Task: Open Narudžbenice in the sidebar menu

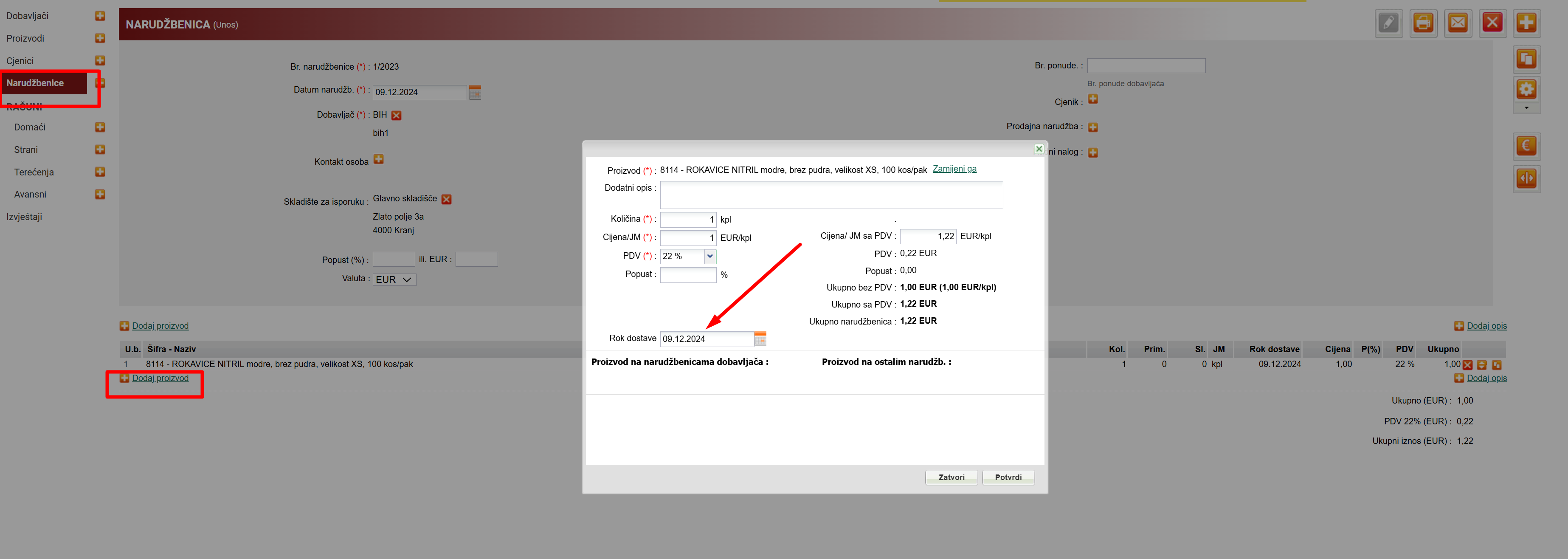Action: click(x=35, y=83)
